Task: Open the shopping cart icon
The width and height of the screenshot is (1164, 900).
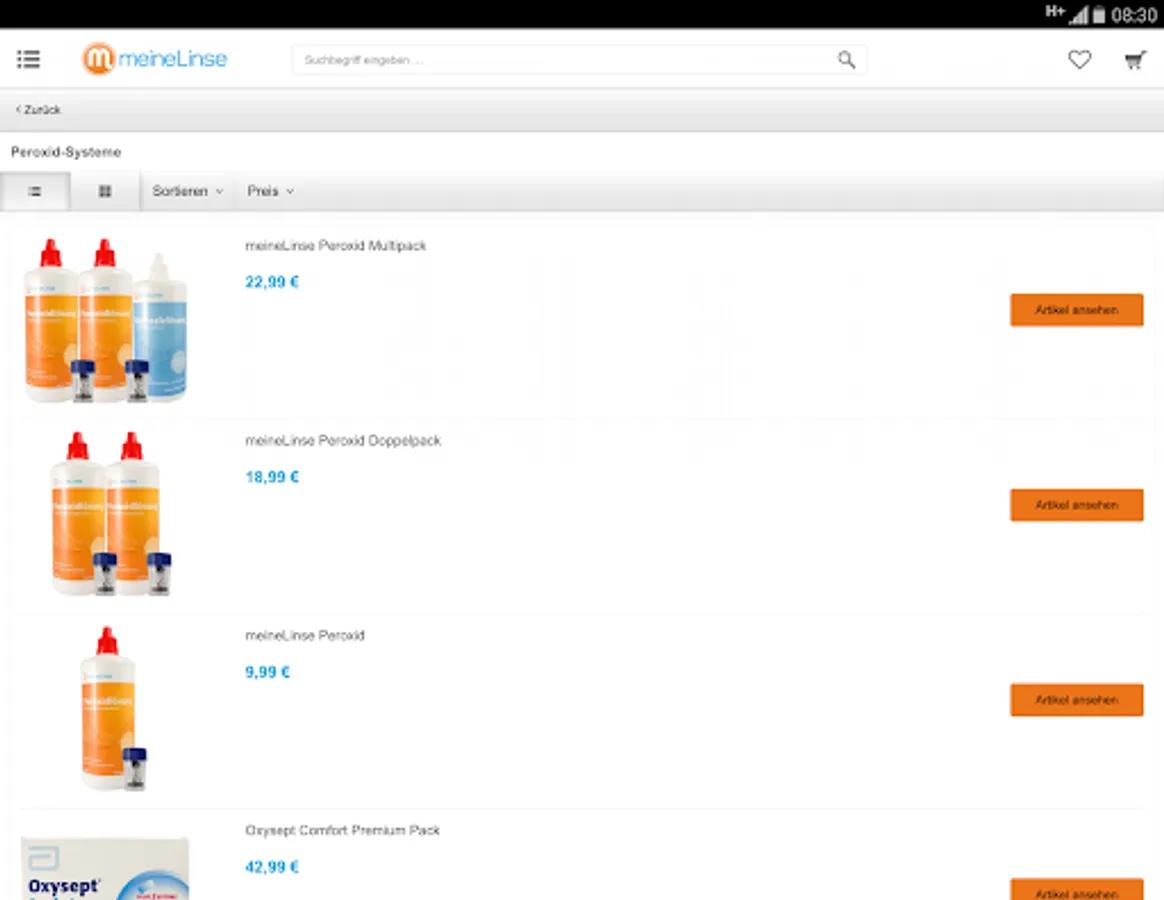Action: pos(1135,60)
